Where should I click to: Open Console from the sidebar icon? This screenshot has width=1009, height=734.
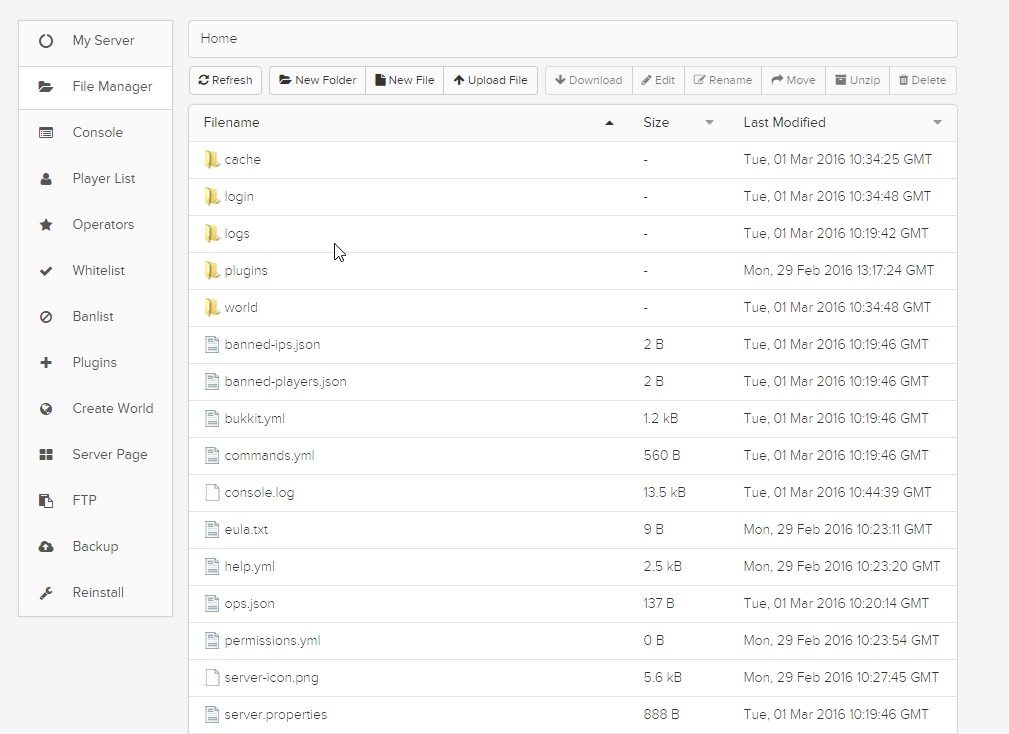click(x=46, y=133)
